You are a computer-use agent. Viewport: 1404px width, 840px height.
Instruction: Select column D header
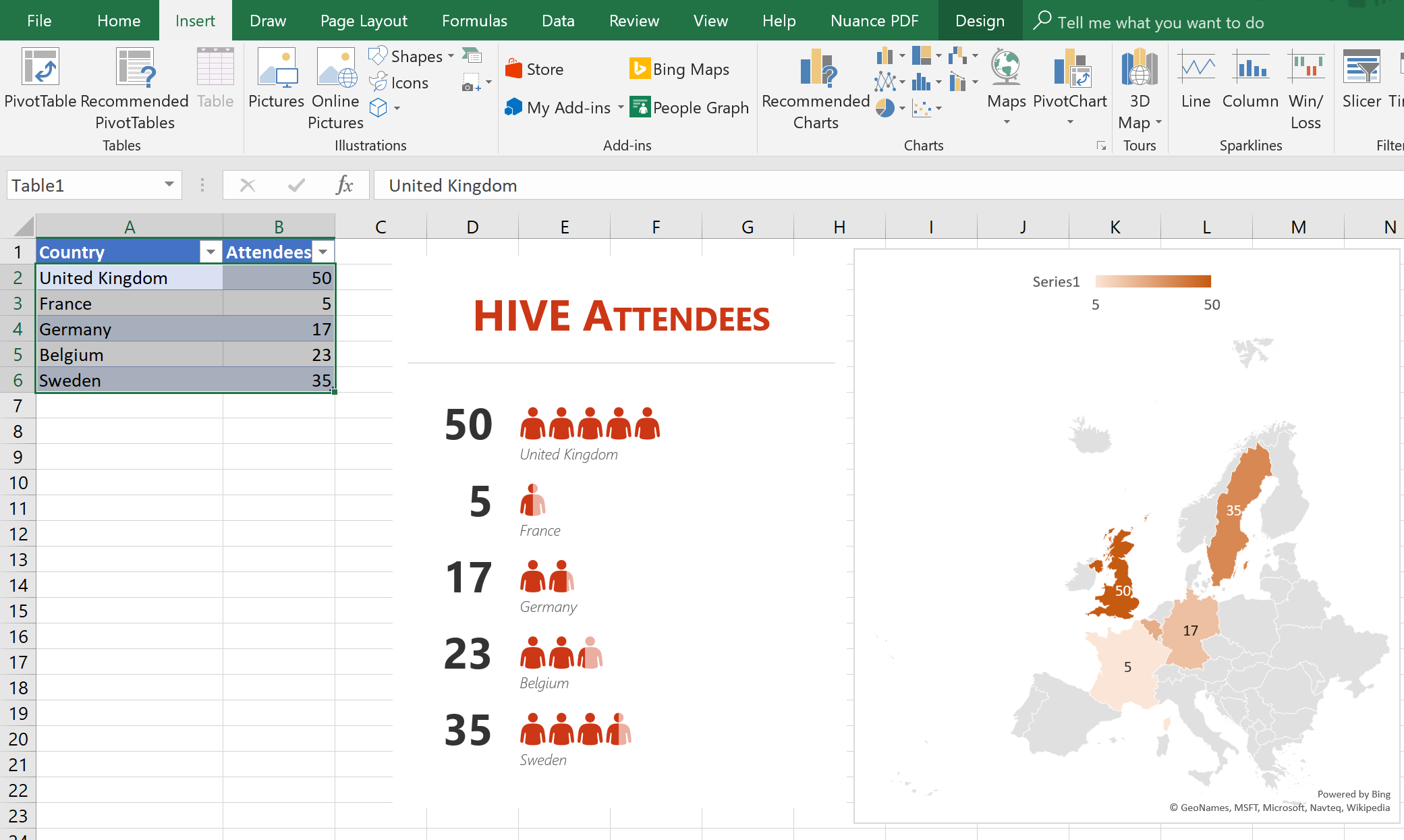pos(472,227)
